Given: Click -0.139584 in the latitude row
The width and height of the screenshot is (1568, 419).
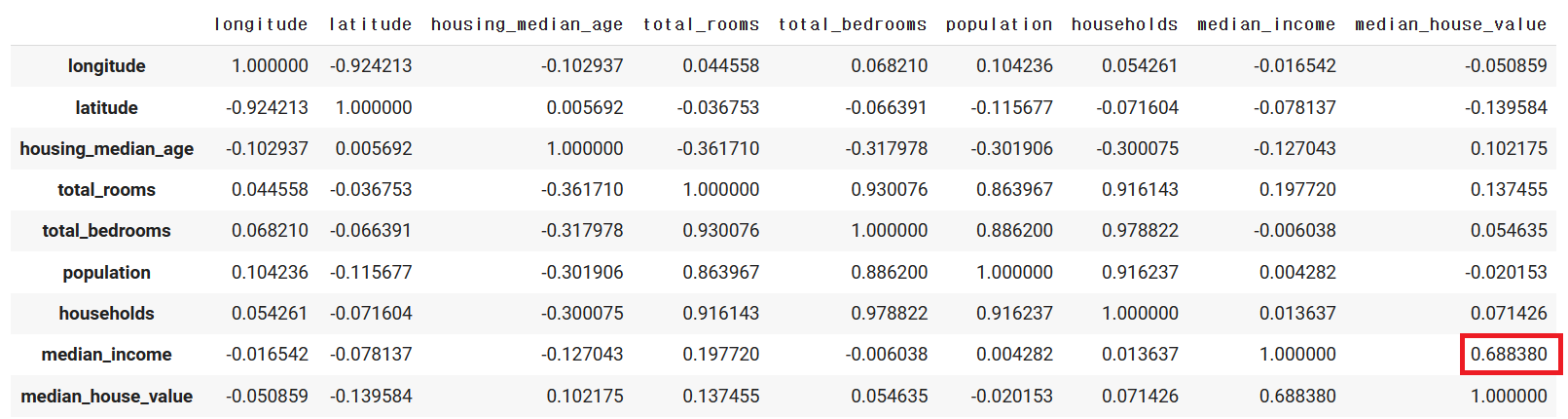Looking at the screenshot, I should click(x=1506, y=108).
